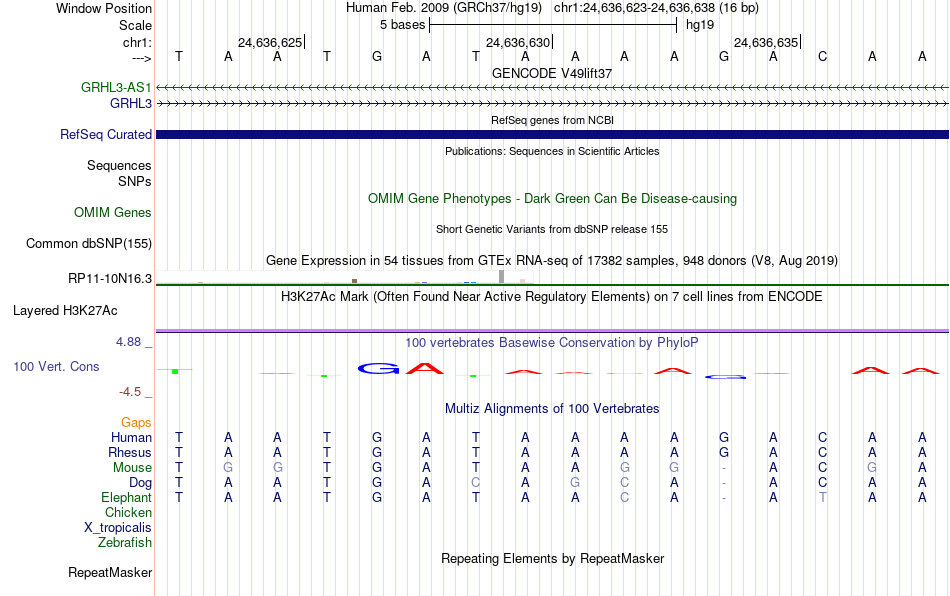Click the GTEx Gene Expression track title
The height and width of the screenshot is (596, 950).
(x=552, y=260)
